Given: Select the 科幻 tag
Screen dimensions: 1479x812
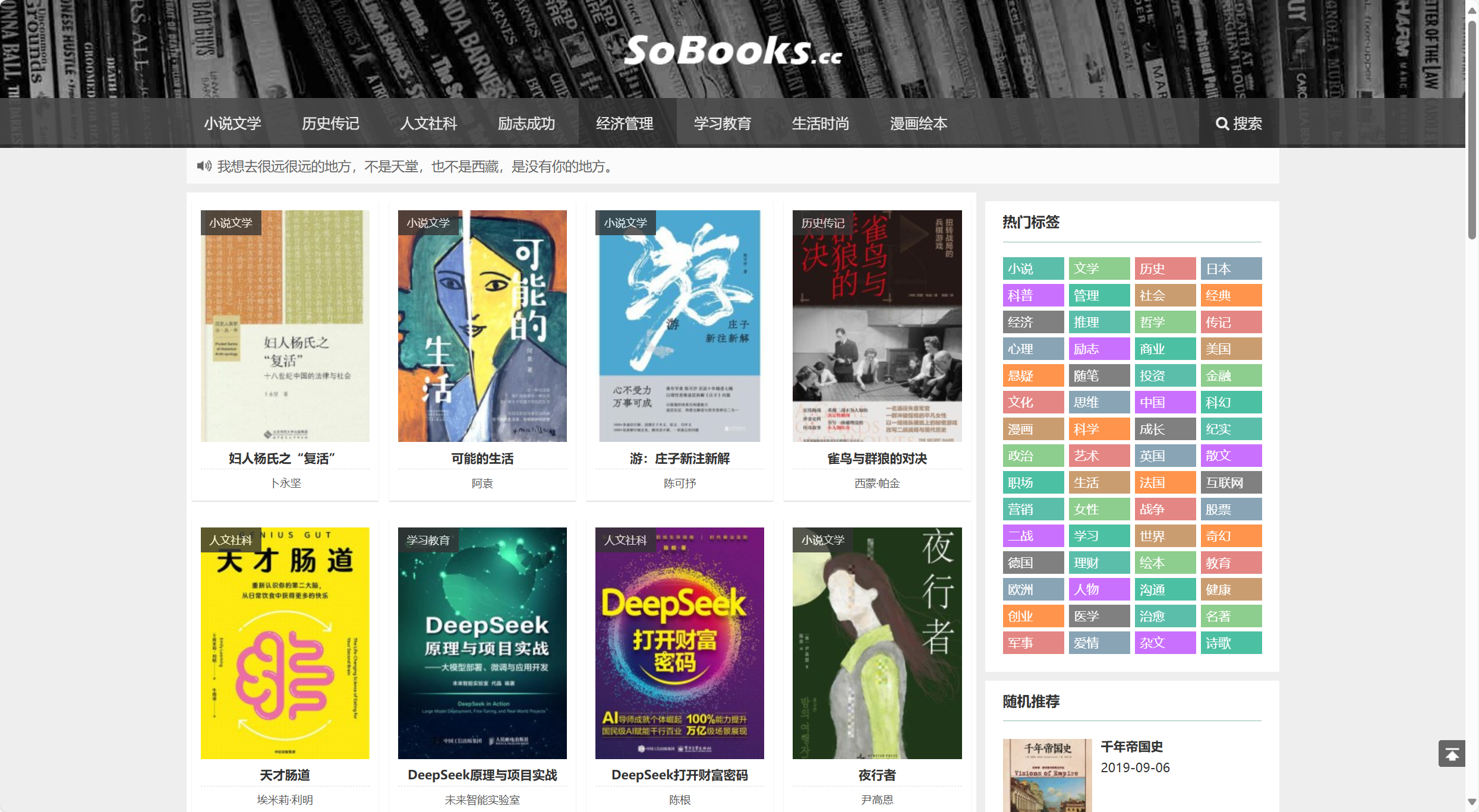Looking at the screenshot, I should coord(1231,402).
